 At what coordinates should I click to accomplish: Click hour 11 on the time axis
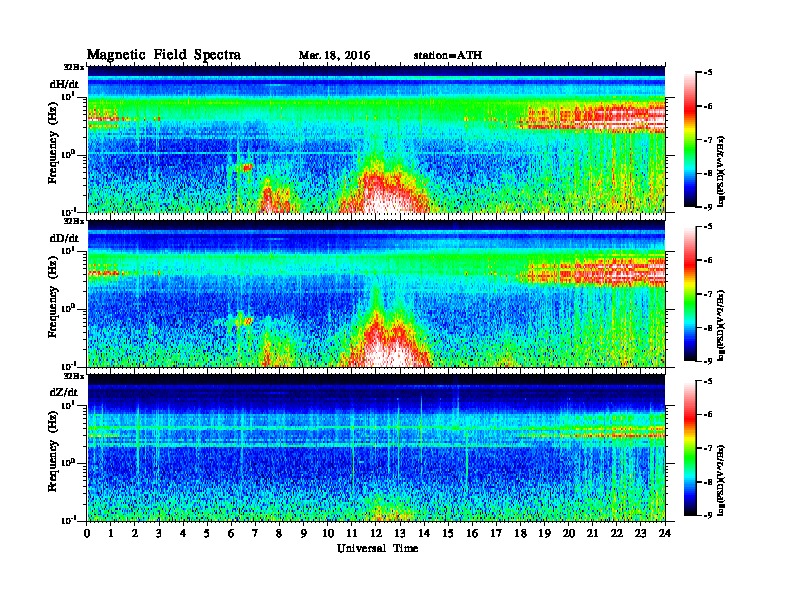click(x=352, y=533)
